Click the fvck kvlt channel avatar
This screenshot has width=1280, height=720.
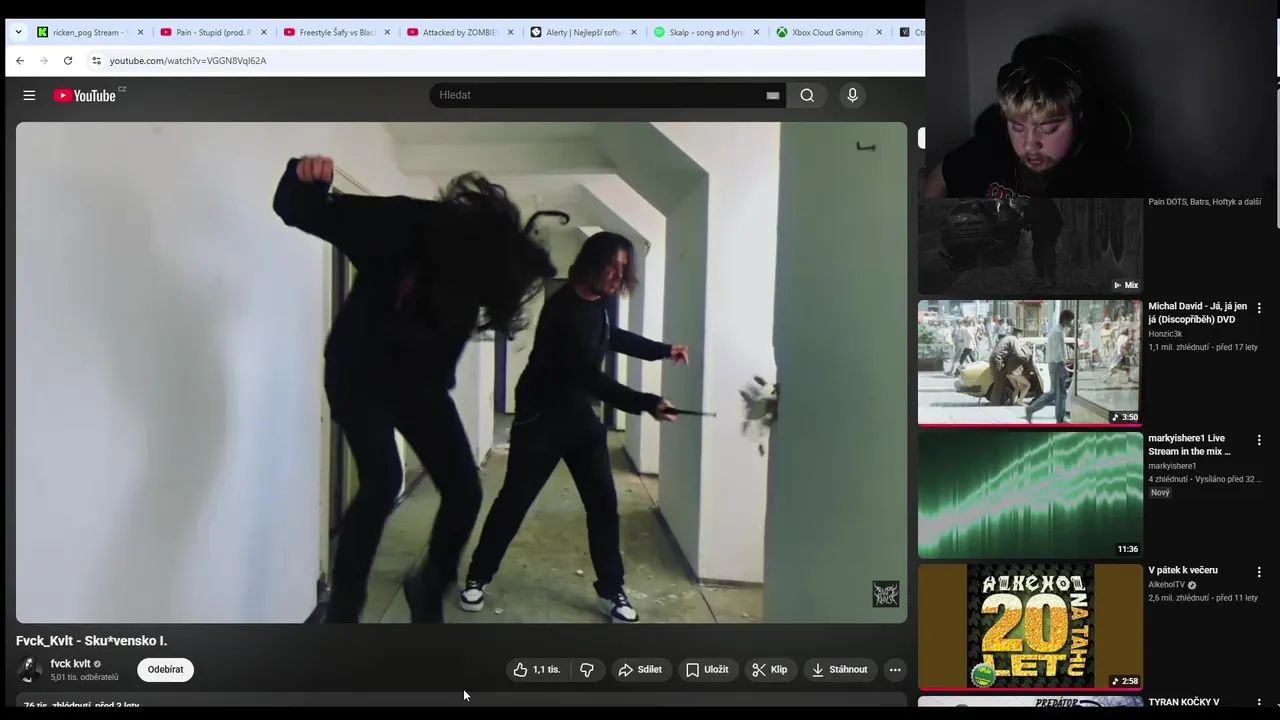click(x=30, y=669)
